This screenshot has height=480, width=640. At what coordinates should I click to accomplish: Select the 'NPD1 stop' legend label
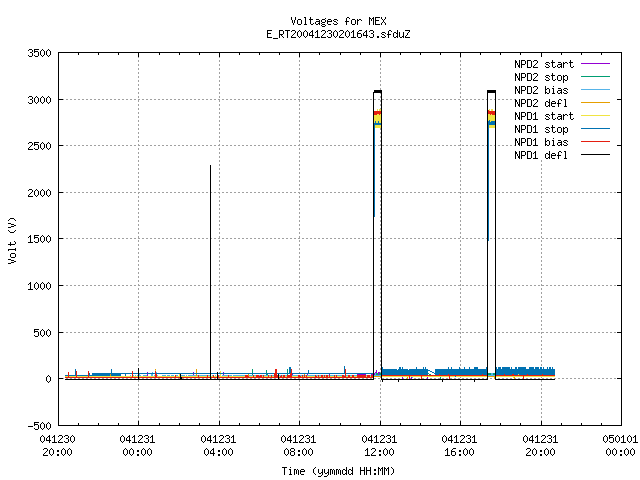[x=541, y=129]
